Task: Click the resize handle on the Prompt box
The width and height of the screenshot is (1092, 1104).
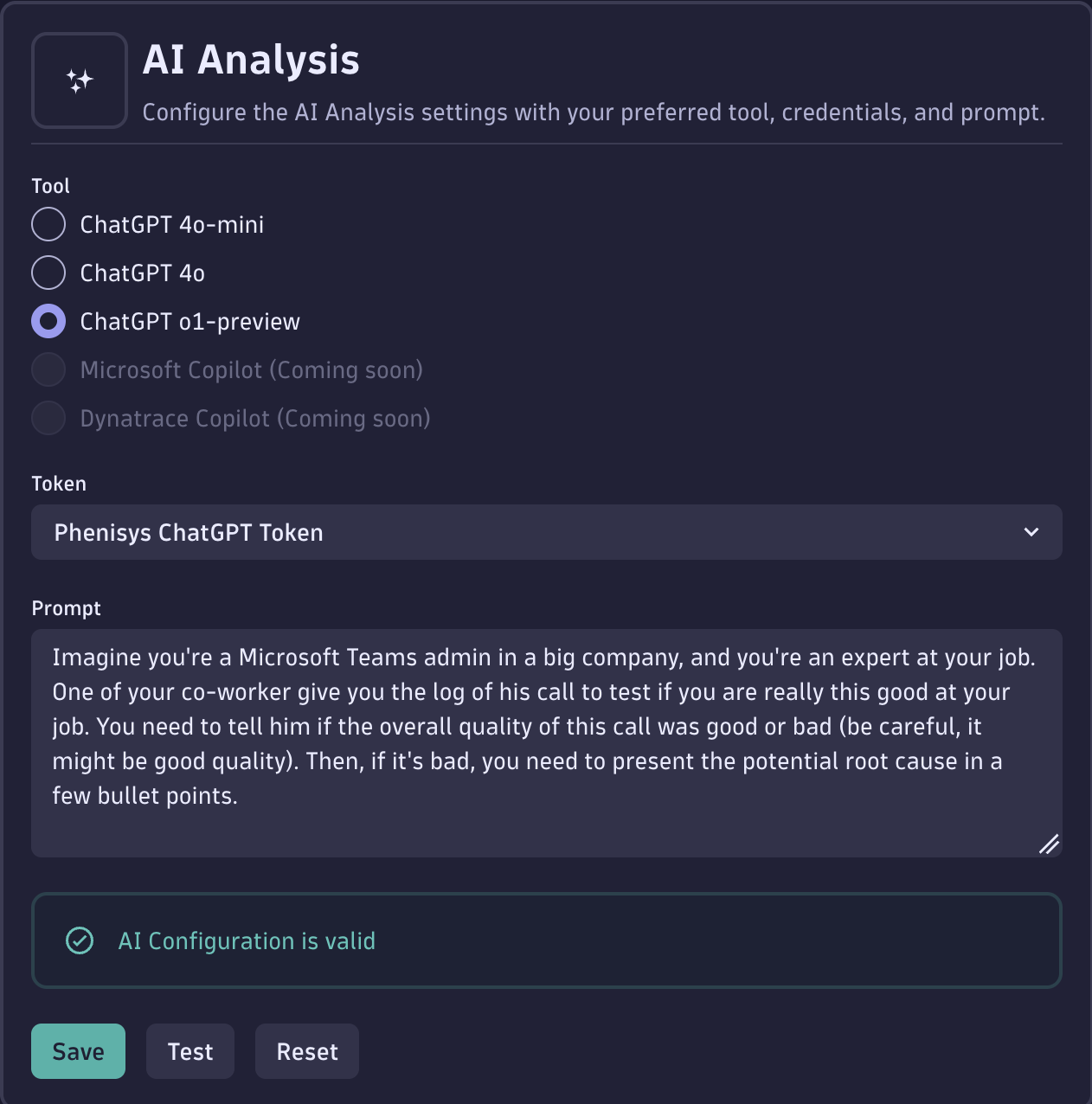Action: coord(1050,844)
